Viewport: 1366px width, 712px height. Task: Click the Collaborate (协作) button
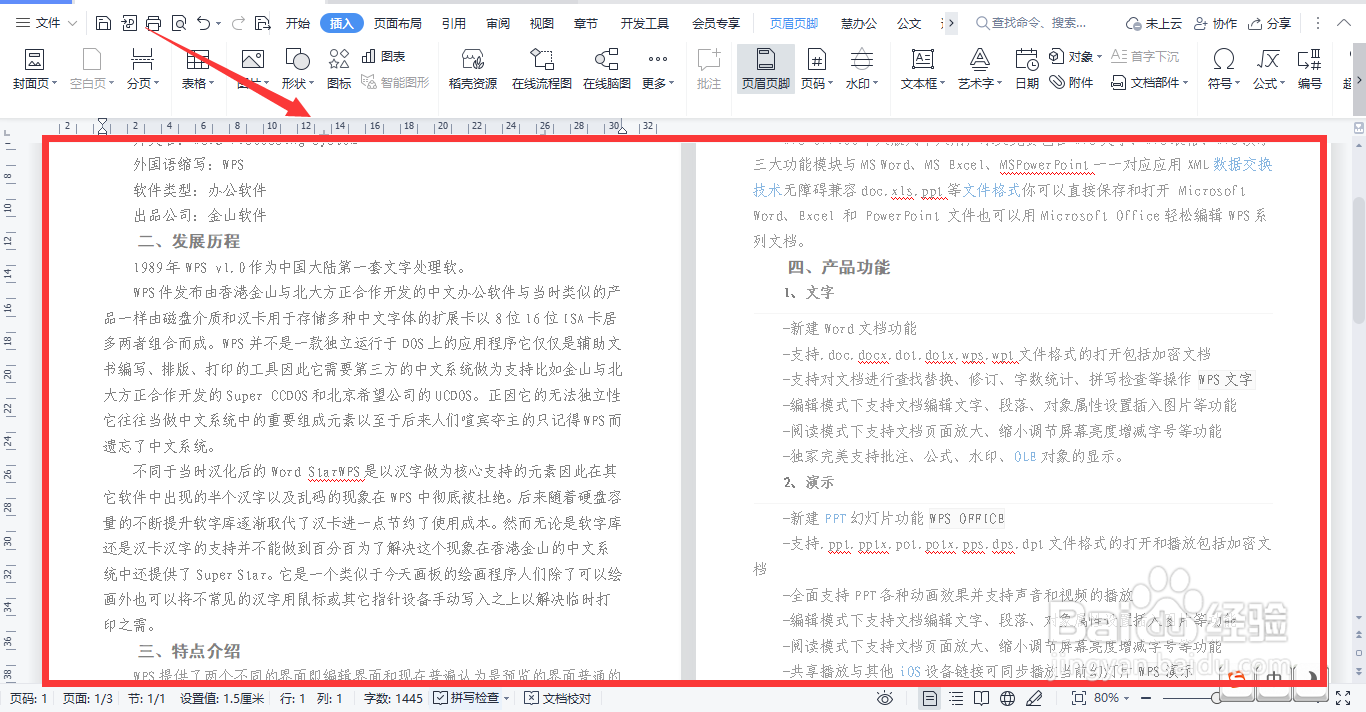coord(1215,23)
